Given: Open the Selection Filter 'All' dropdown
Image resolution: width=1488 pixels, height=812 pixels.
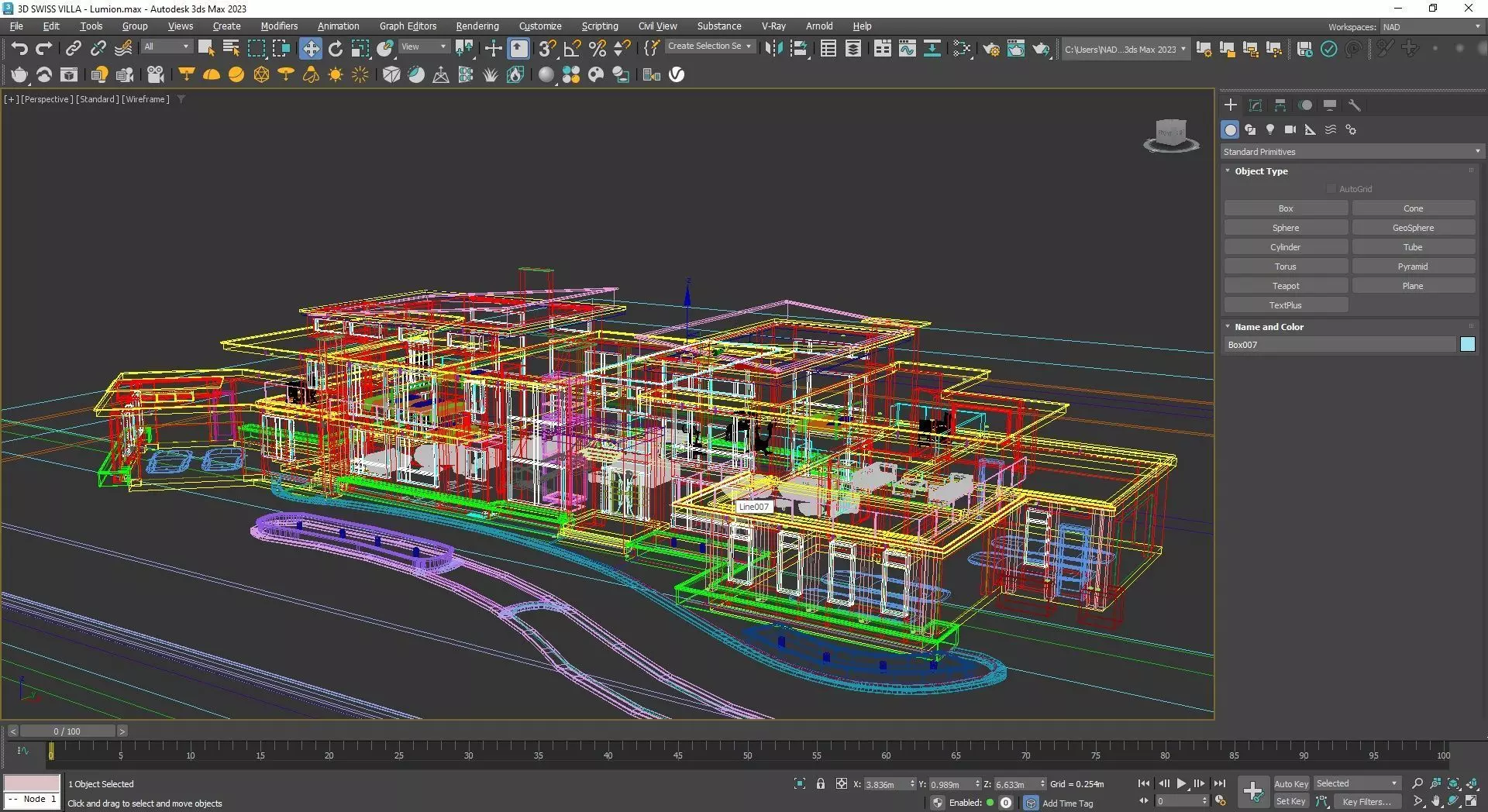Looking at the screenshot, I should coord(167,46).
